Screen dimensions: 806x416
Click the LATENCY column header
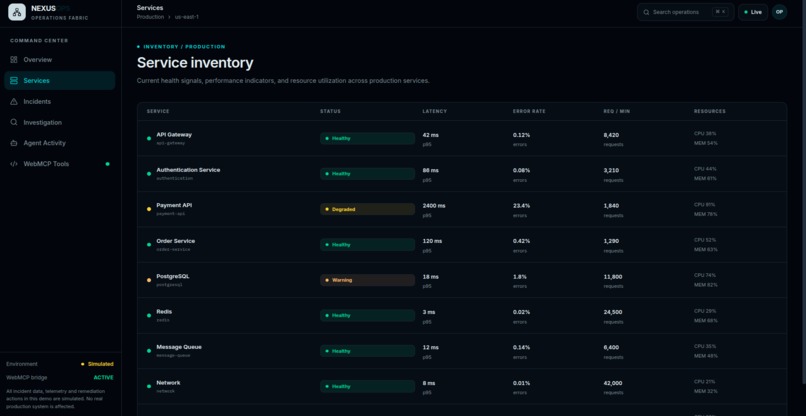pos(435,112)
